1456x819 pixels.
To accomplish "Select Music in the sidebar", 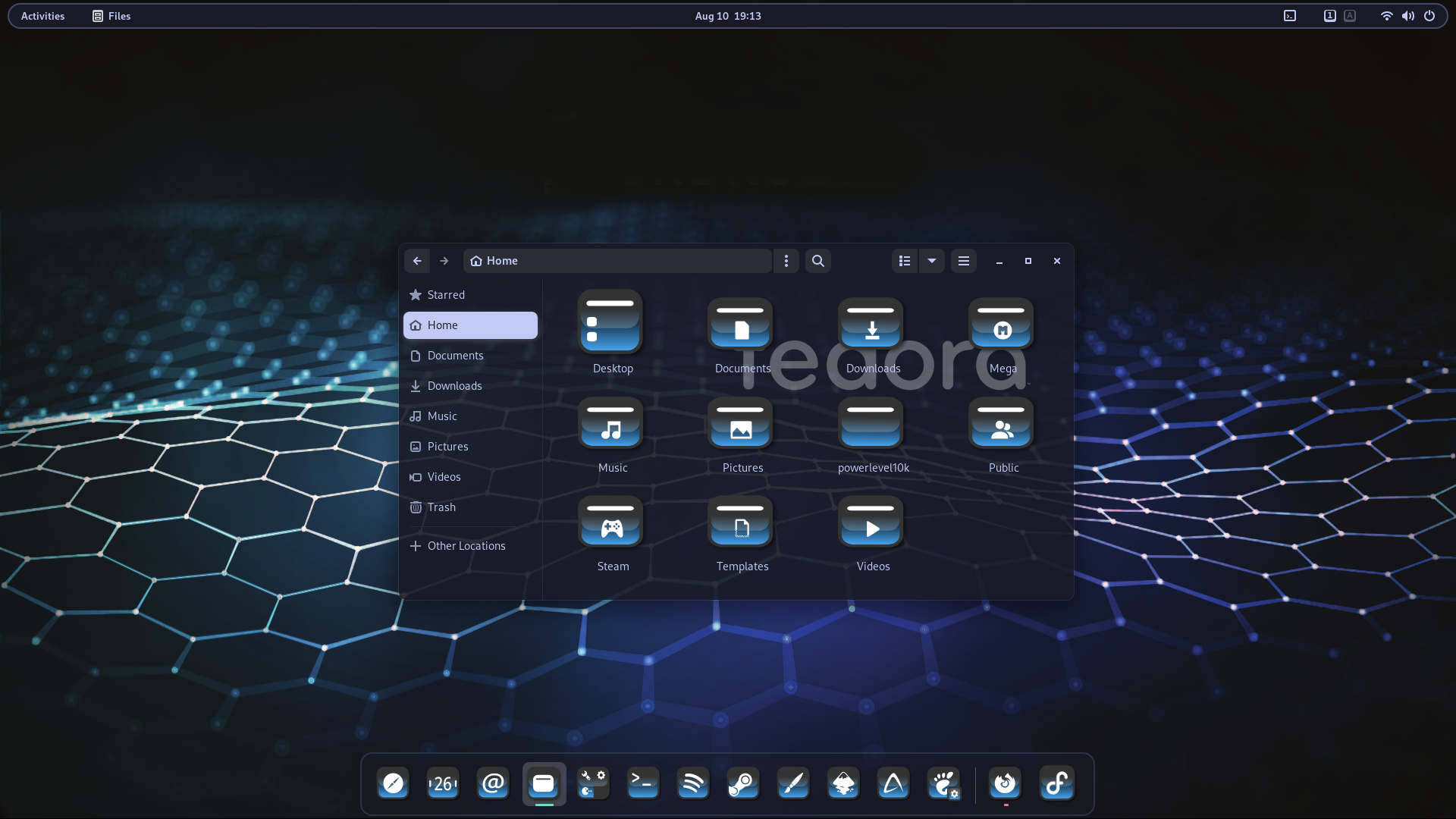I will [x=470, y=416].
